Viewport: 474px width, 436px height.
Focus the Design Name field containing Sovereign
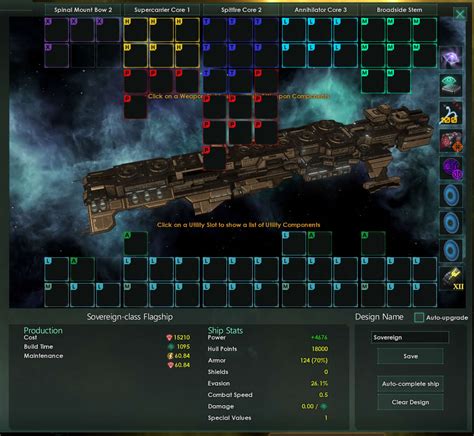tap(410, 337)
